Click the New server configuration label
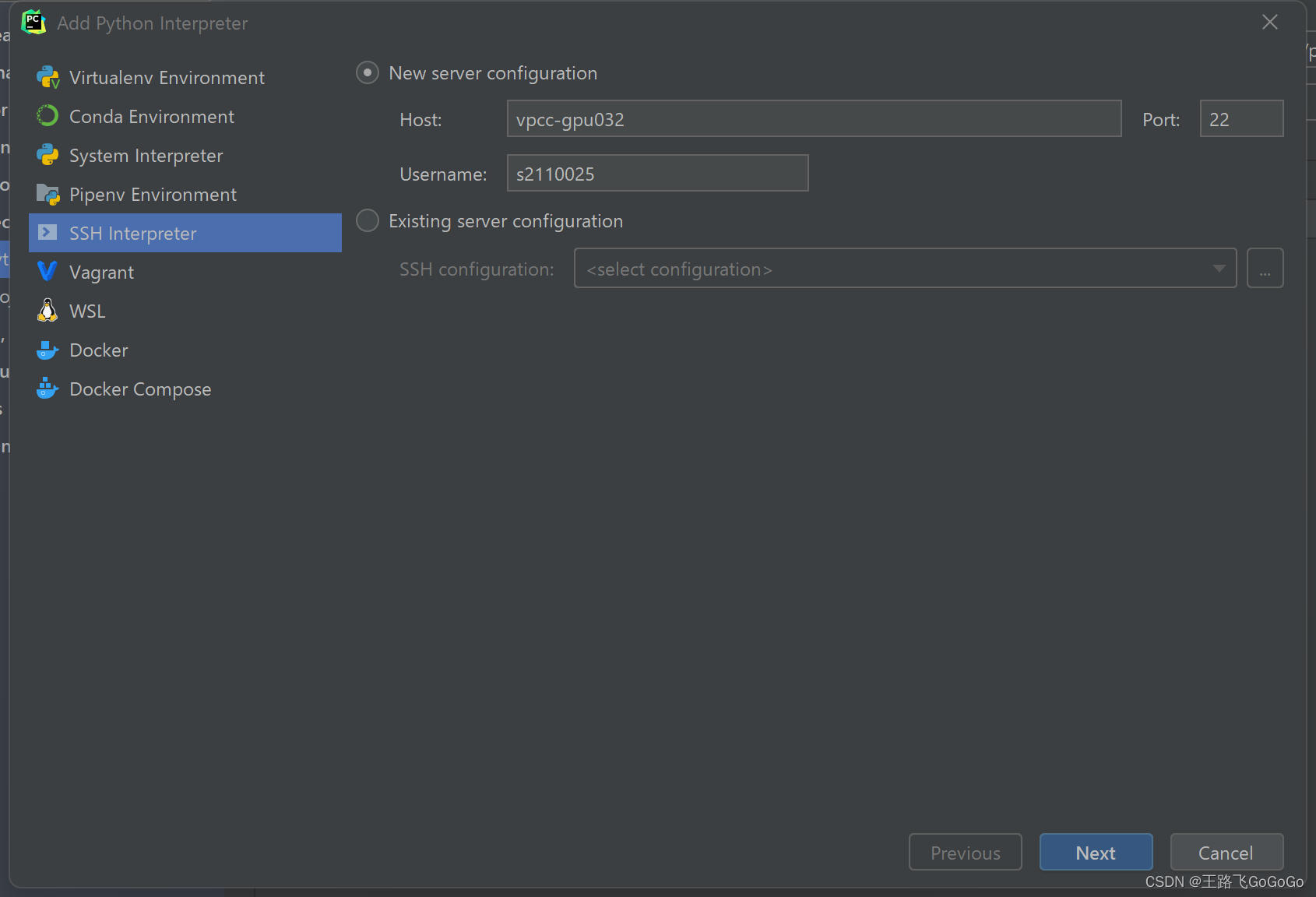Screen dimensions: 1316x897 [x=493, y=73]
